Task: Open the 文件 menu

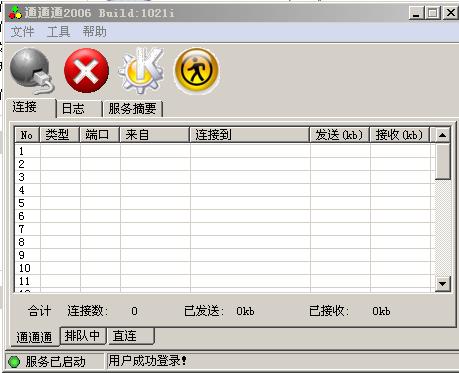Action: pyautogui.click(x=22, y=32)
